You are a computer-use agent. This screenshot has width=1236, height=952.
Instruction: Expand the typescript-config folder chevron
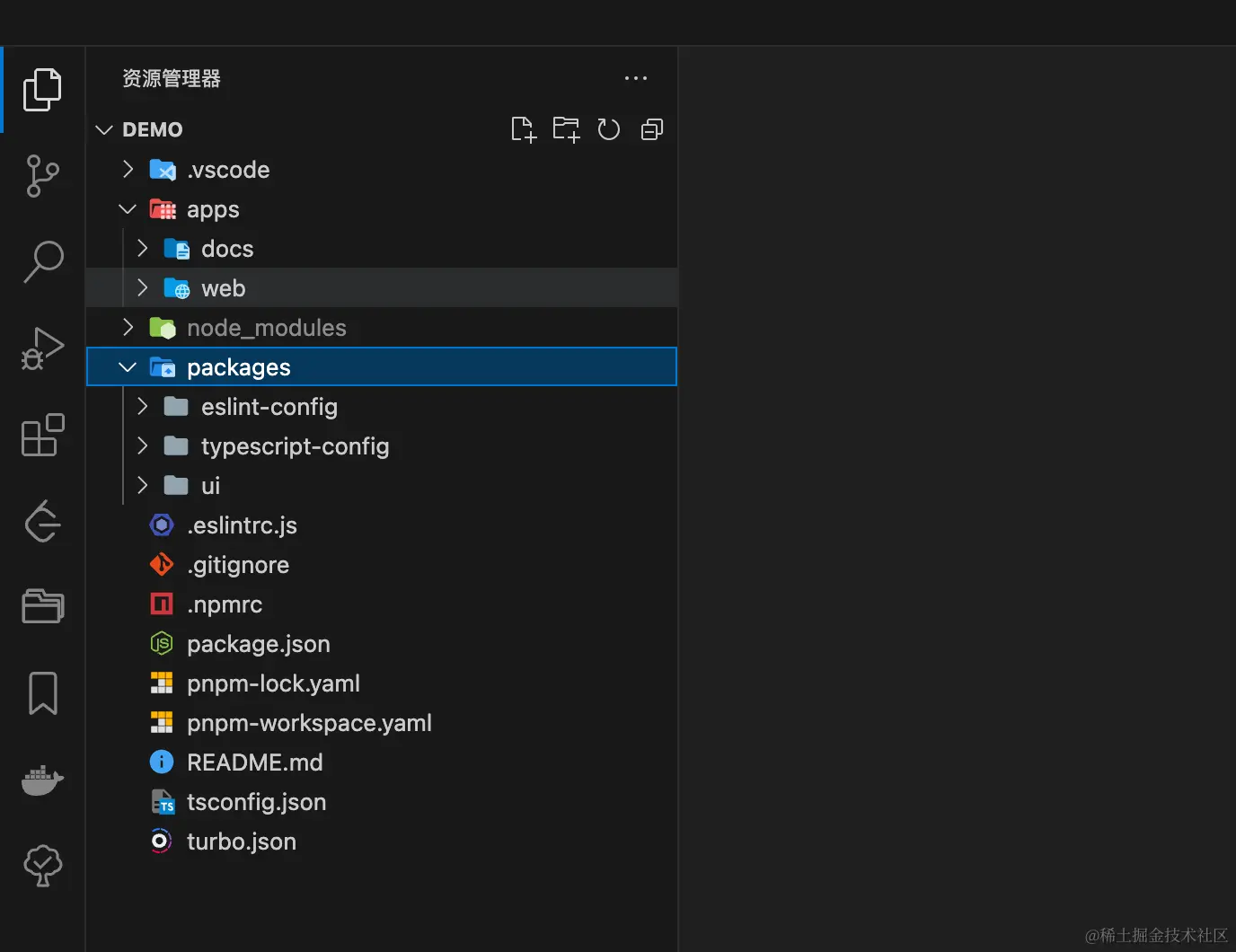click(x=143, y=445)
